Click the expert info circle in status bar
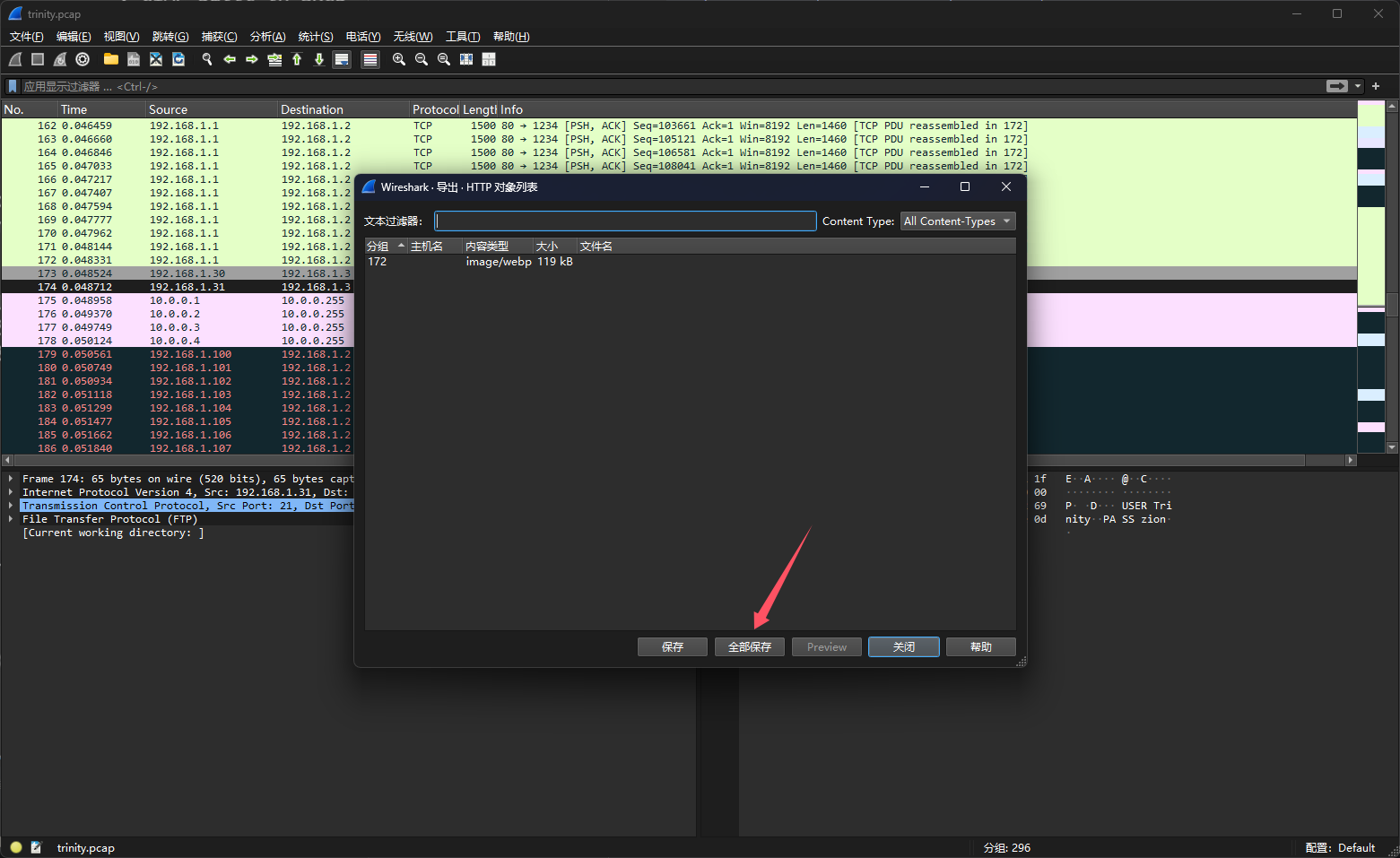This screenshot has height=858, width=1400. point(16,847)
